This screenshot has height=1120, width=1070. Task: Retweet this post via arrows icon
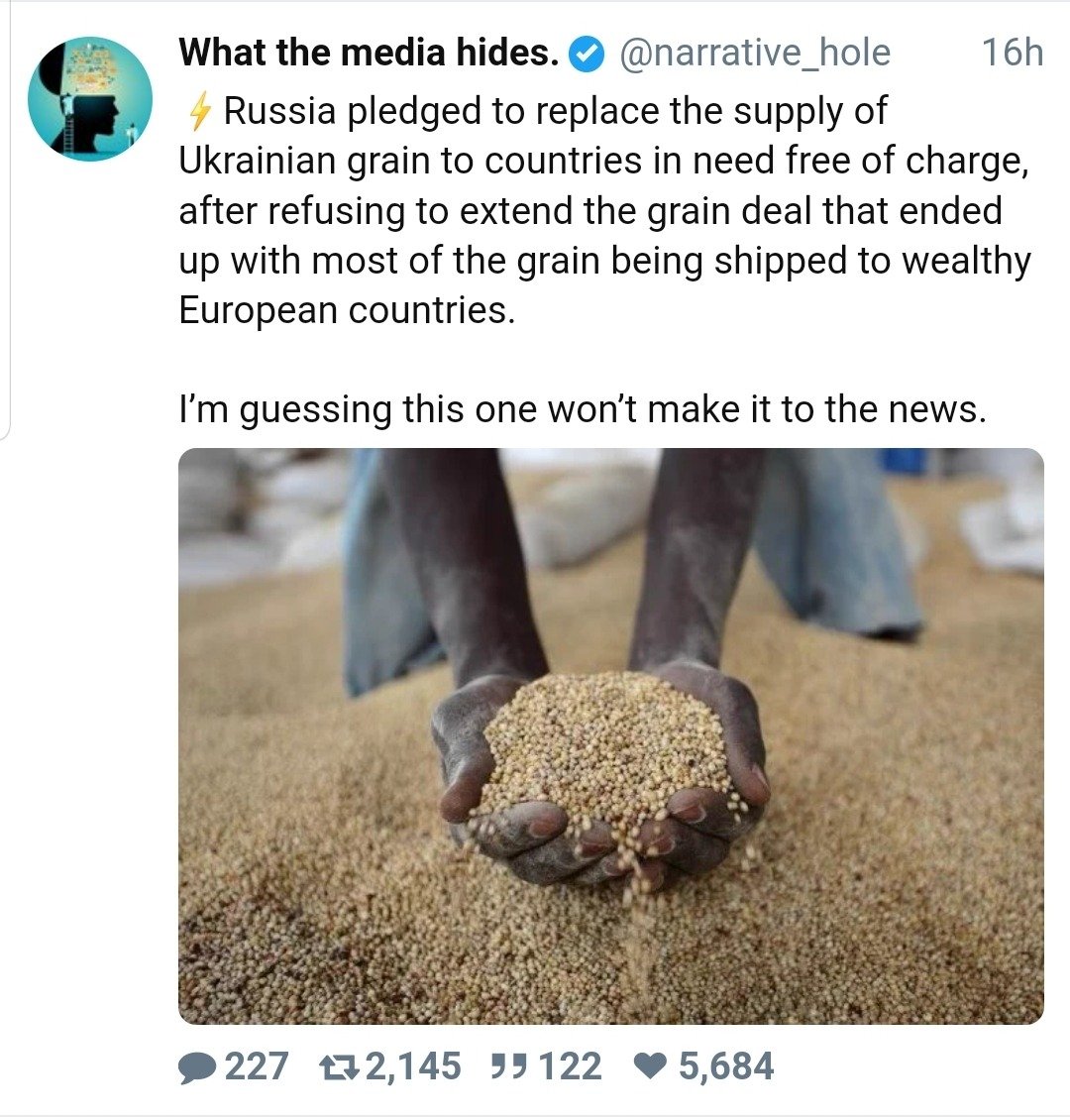tap(339, 1067)
